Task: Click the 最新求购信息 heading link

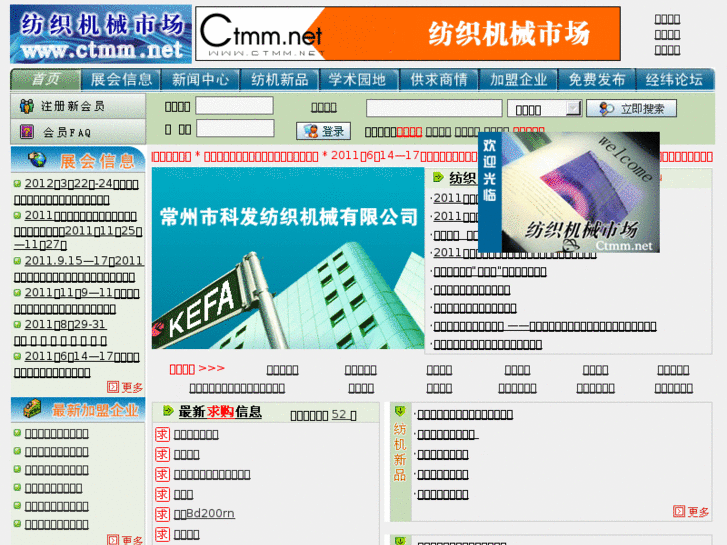Action: click(x=220, y=411)
